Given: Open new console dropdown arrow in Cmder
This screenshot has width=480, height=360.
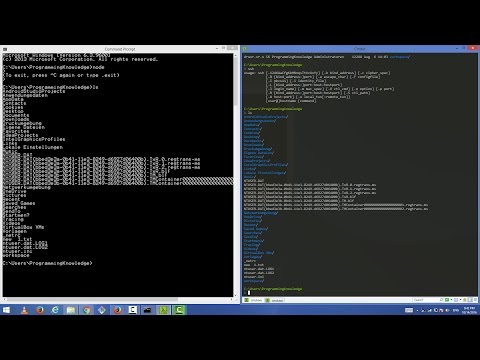Looking at the screenshot, I should 451,300.
